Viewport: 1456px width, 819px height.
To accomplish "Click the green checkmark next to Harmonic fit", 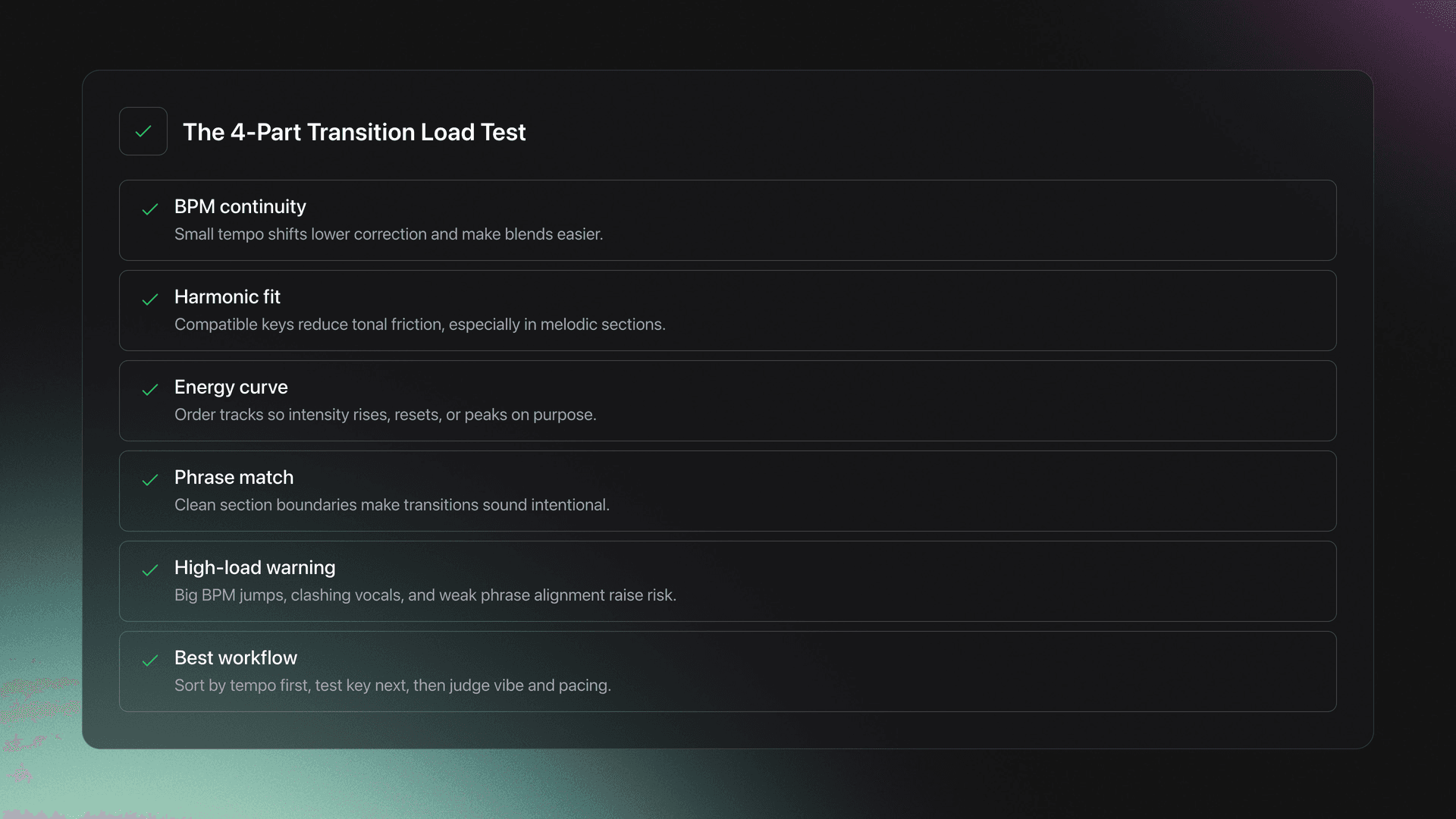I will tap(149, 300).
